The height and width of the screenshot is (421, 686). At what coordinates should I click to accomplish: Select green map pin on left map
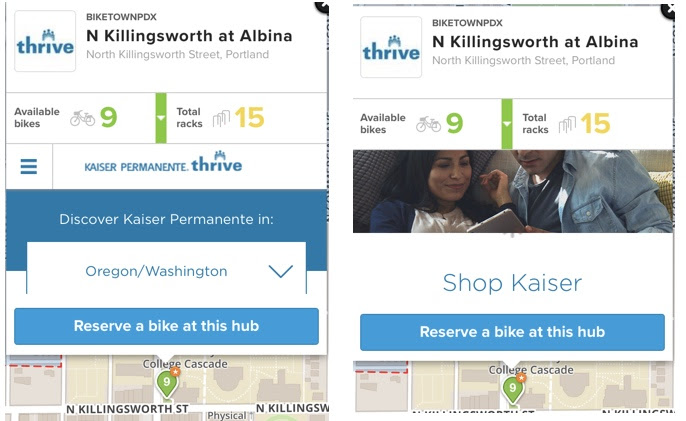click(x=167, y=383)
